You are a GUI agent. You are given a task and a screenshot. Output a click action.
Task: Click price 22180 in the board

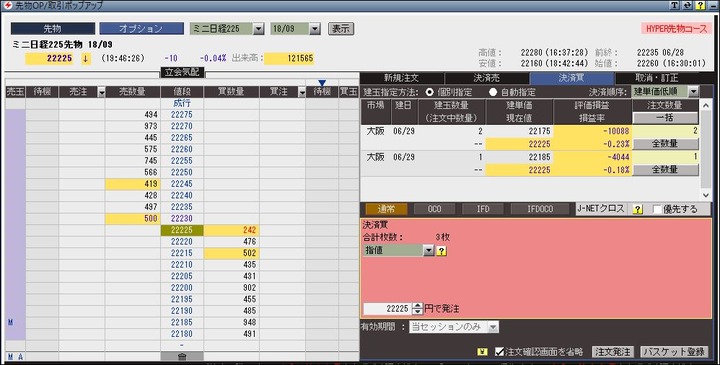pos(182,334)
